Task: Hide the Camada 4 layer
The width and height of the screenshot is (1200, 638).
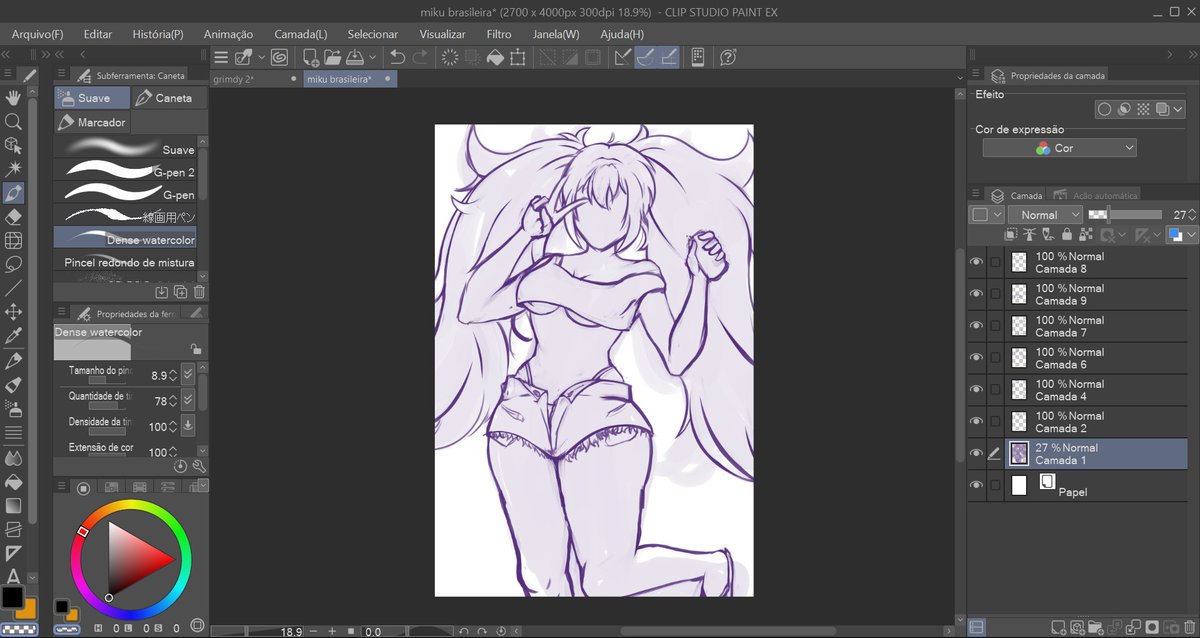Action: [x=977, y=390]
